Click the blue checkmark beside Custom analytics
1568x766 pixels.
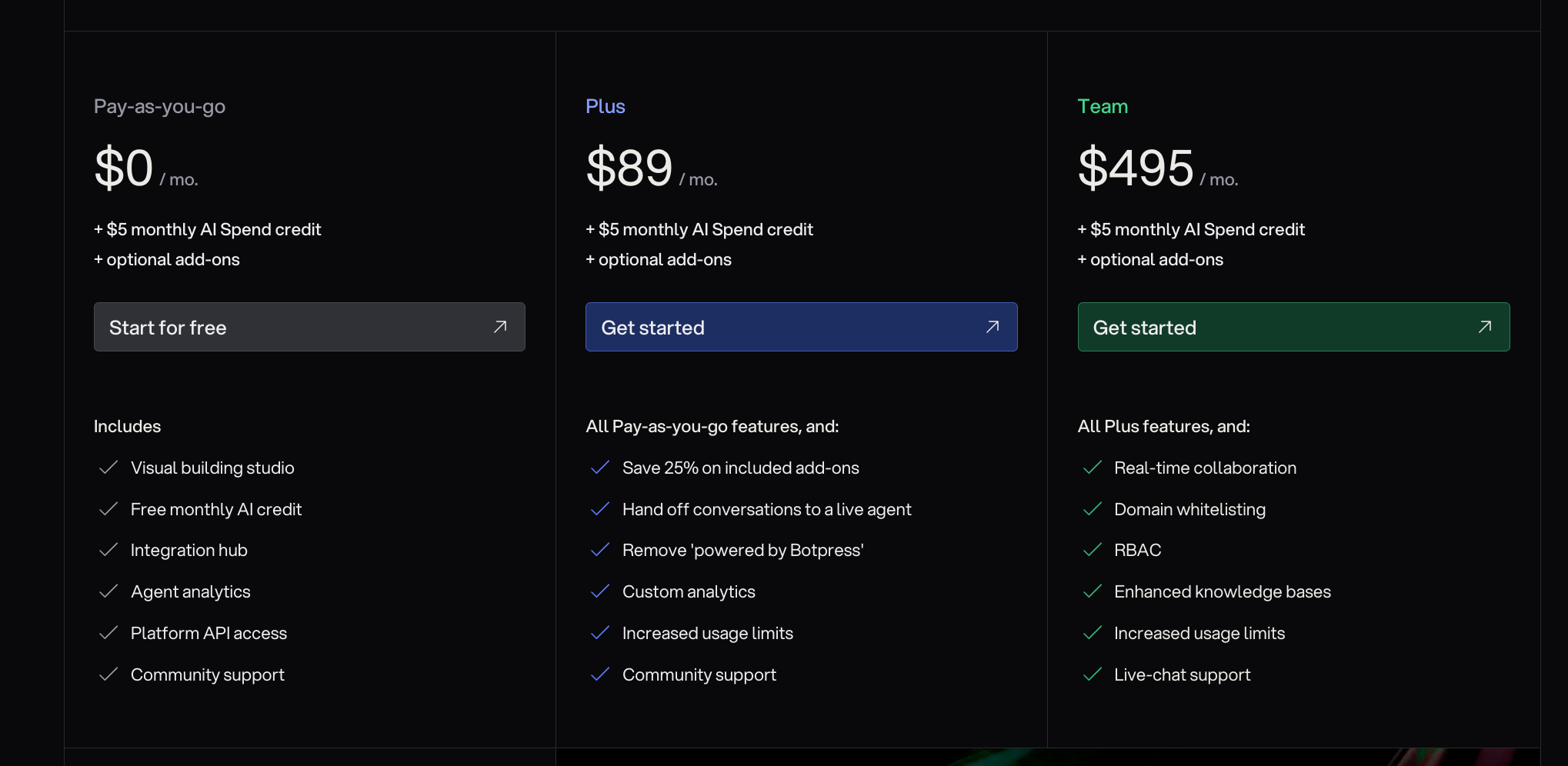(x=600, y=591)
